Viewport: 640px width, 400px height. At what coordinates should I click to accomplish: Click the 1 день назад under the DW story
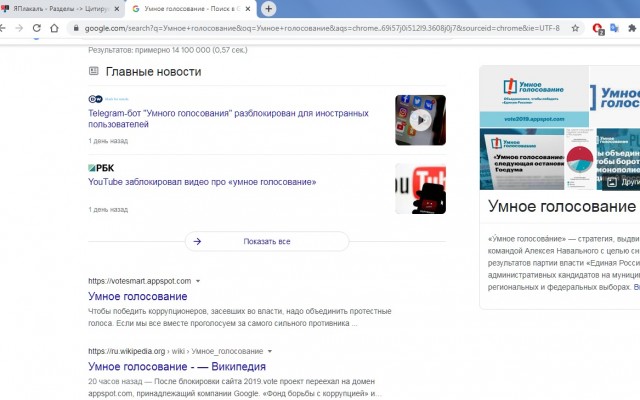(108, 141)
